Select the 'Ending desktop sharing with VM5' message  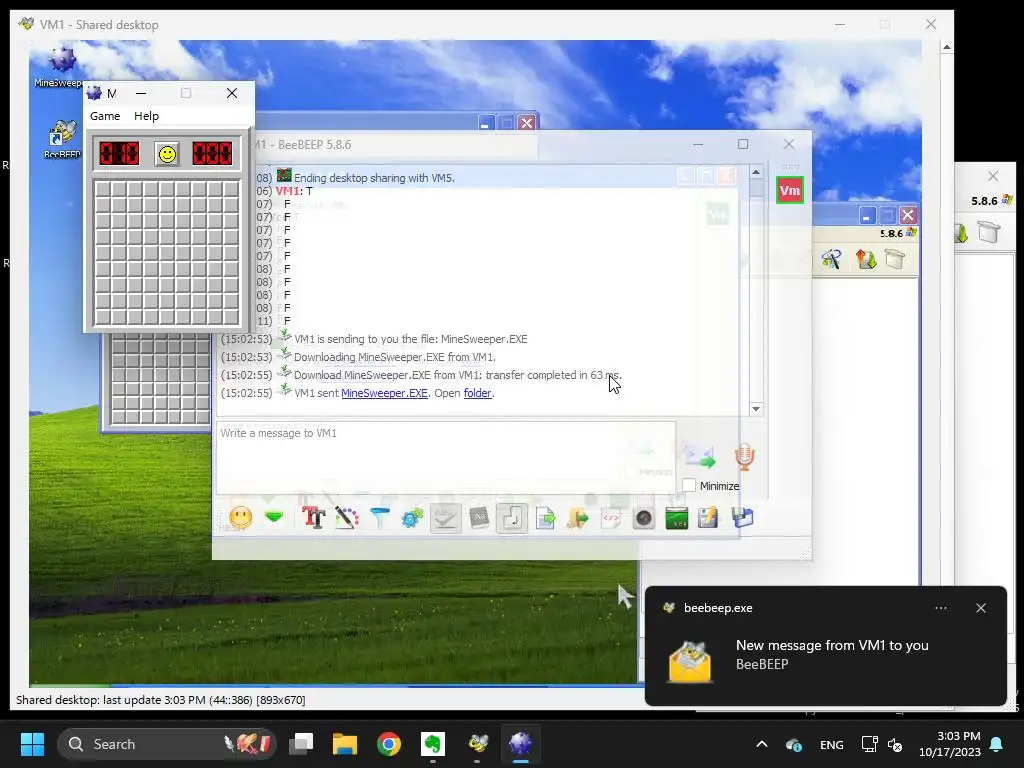[374, 178]
